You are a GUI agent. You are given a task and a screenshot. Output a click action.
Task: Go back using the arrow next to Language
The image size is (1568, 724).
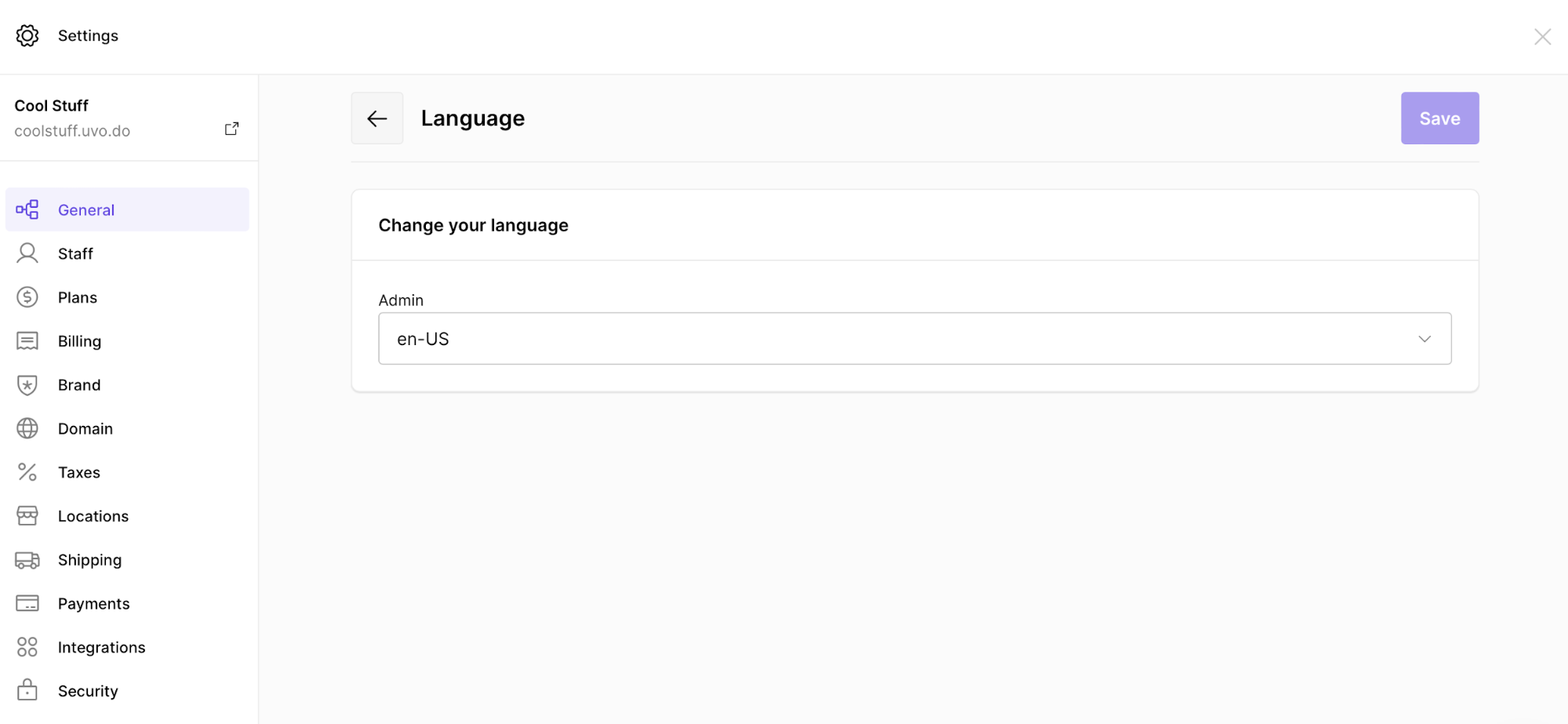coord(377,118)
